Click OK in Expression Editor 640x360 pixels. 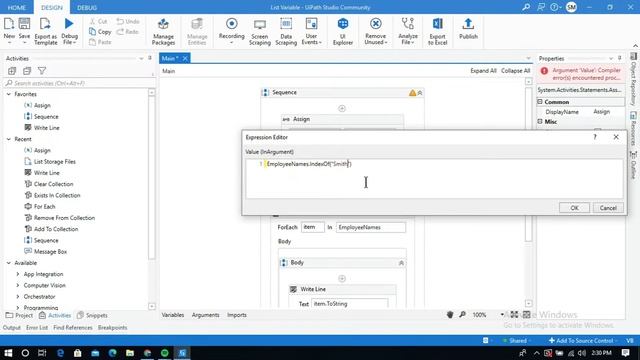coord(574,208)
